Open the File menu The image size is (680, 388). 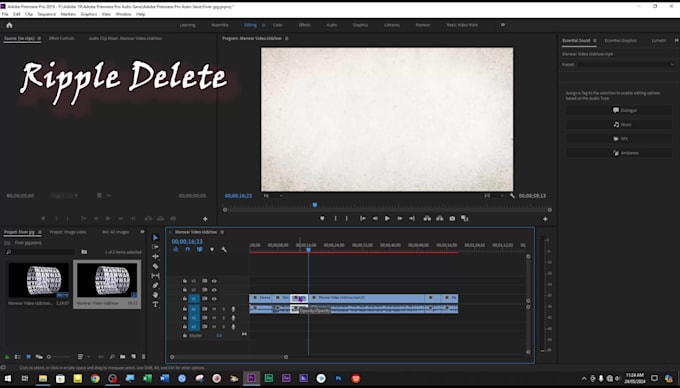point(5,14)
